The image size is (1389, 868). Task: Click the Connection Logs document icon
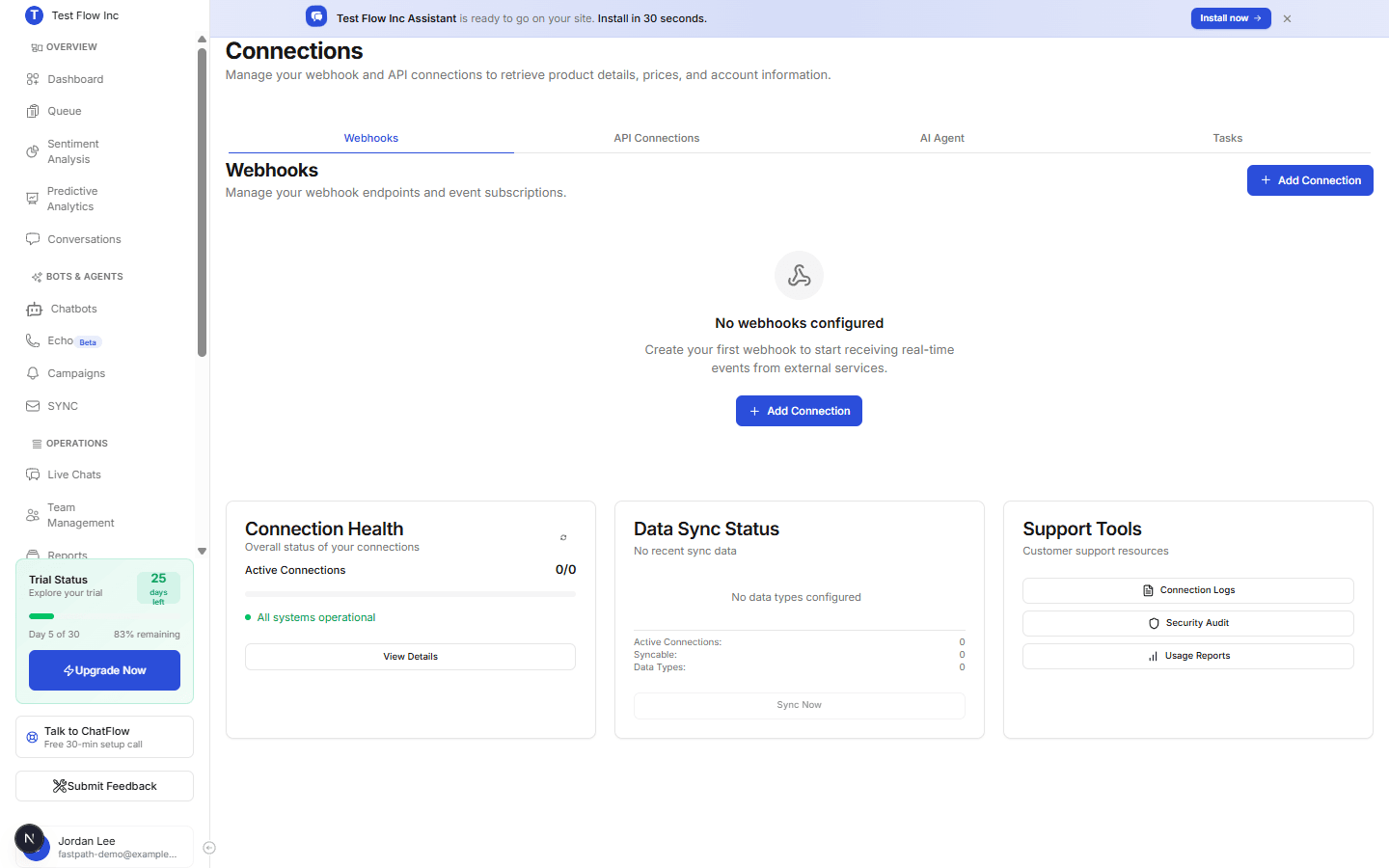[1148, 590]
